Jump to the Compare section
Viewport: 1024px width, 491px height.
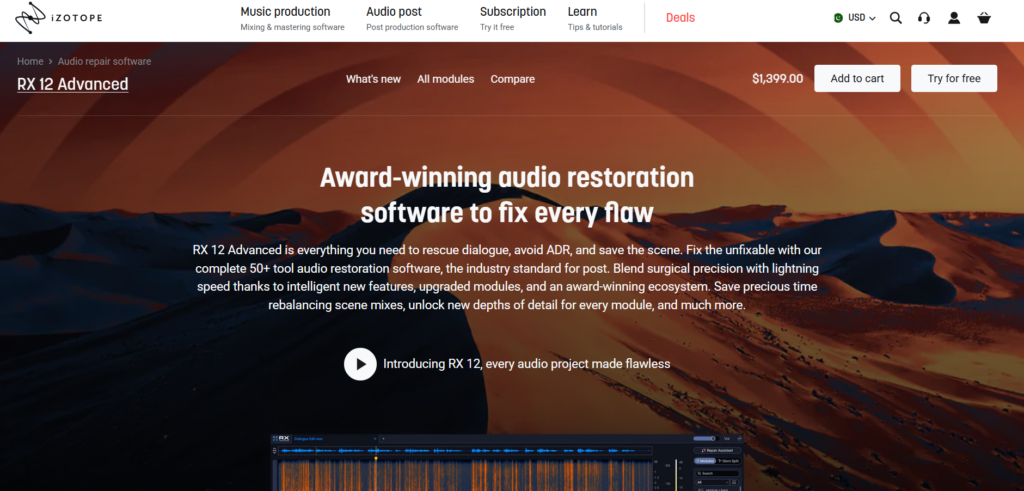click(x=513, y=79)
